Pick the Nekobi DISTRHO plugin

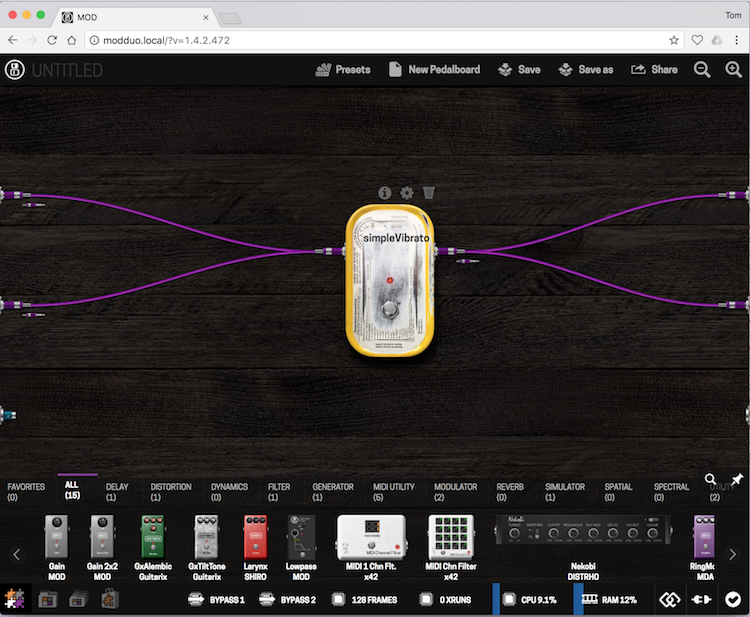(583, 548)
